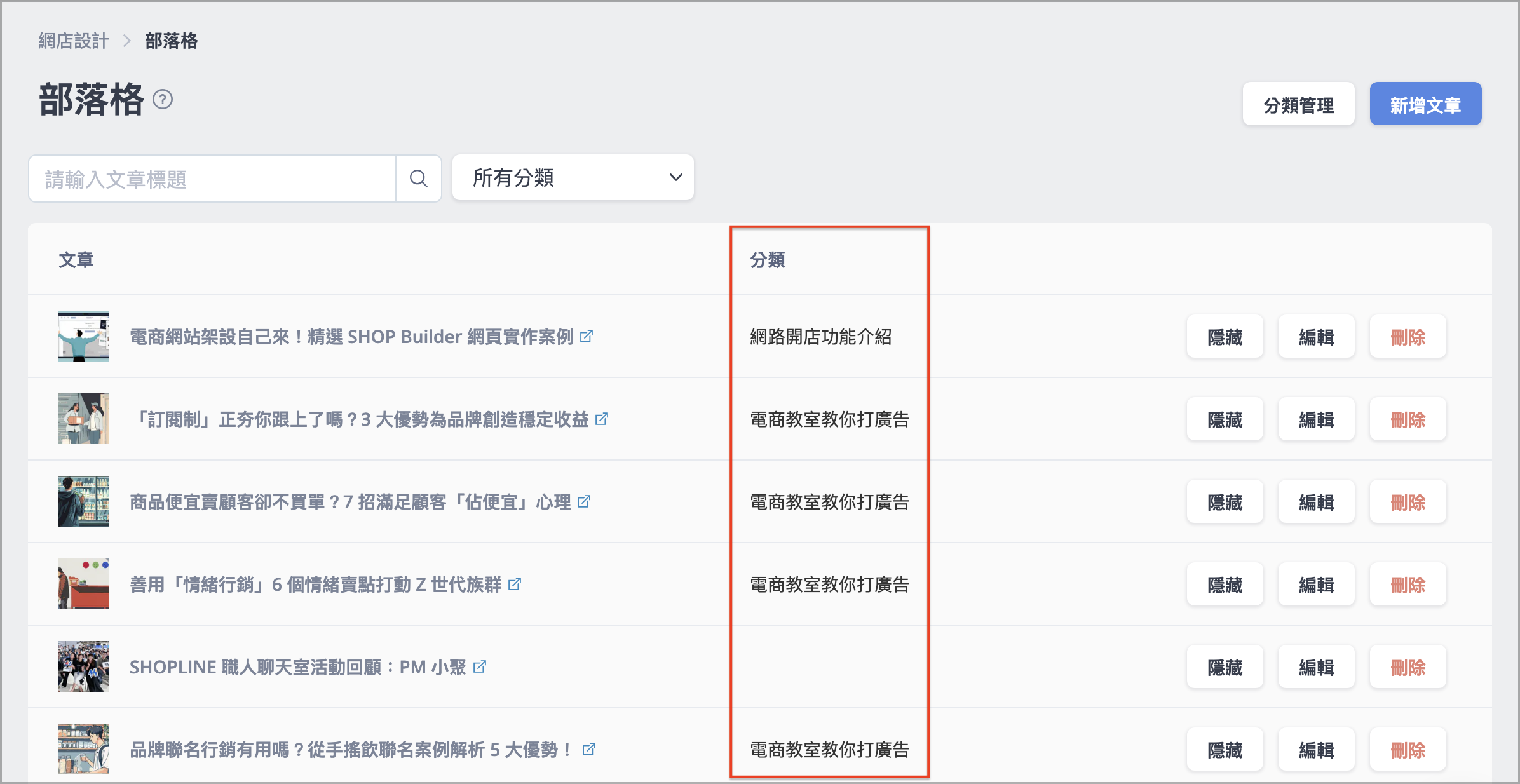
Task: Click 電商教室教你打廣告 in 品牌聯名 row
Action: (x=830, y=749)
